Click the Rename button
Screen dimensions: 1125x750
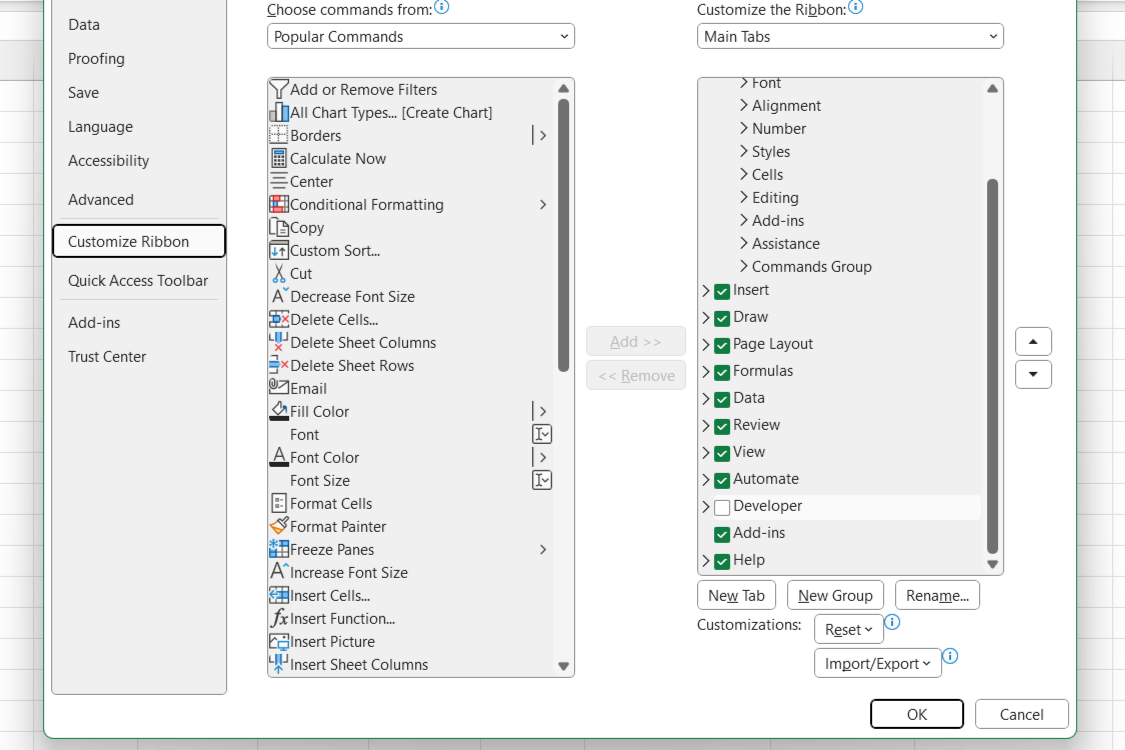937,596
